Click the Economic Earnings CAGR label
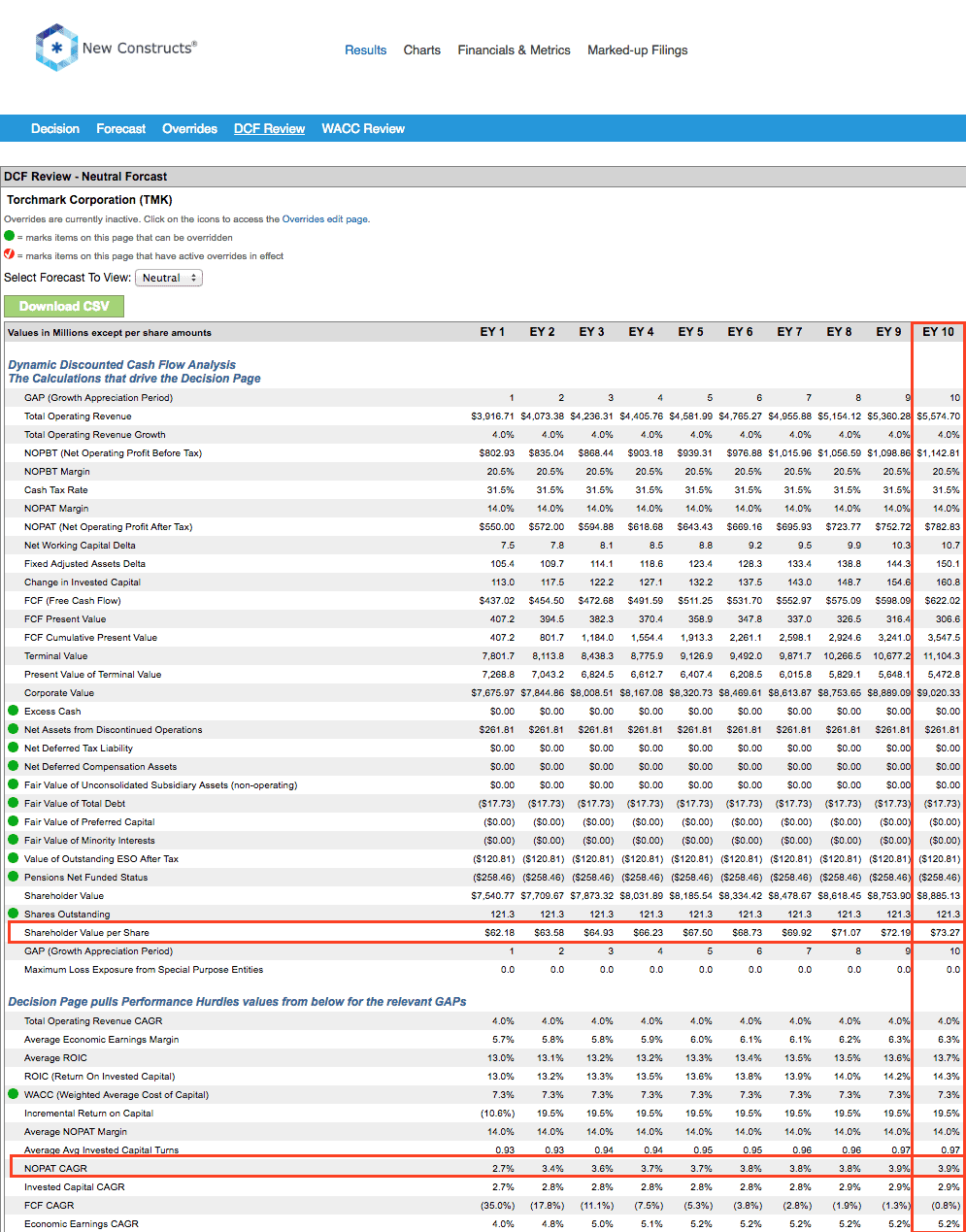The width and height of the screenshot is (966, 1232). 82,1223
